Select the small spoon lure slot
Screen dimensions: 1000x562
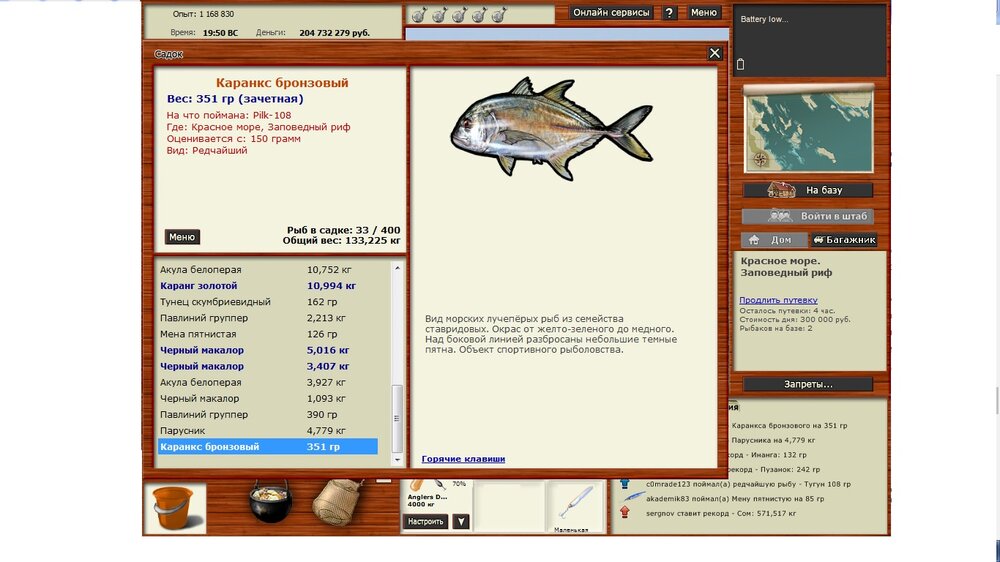pos(576,506)
